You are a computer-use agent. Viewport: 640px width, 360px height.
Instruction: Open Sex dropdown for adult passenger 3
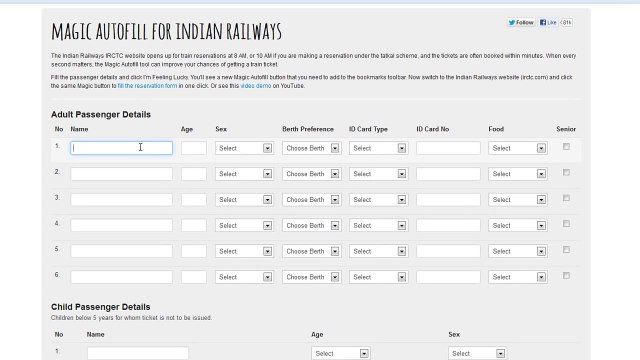(244, 200)
